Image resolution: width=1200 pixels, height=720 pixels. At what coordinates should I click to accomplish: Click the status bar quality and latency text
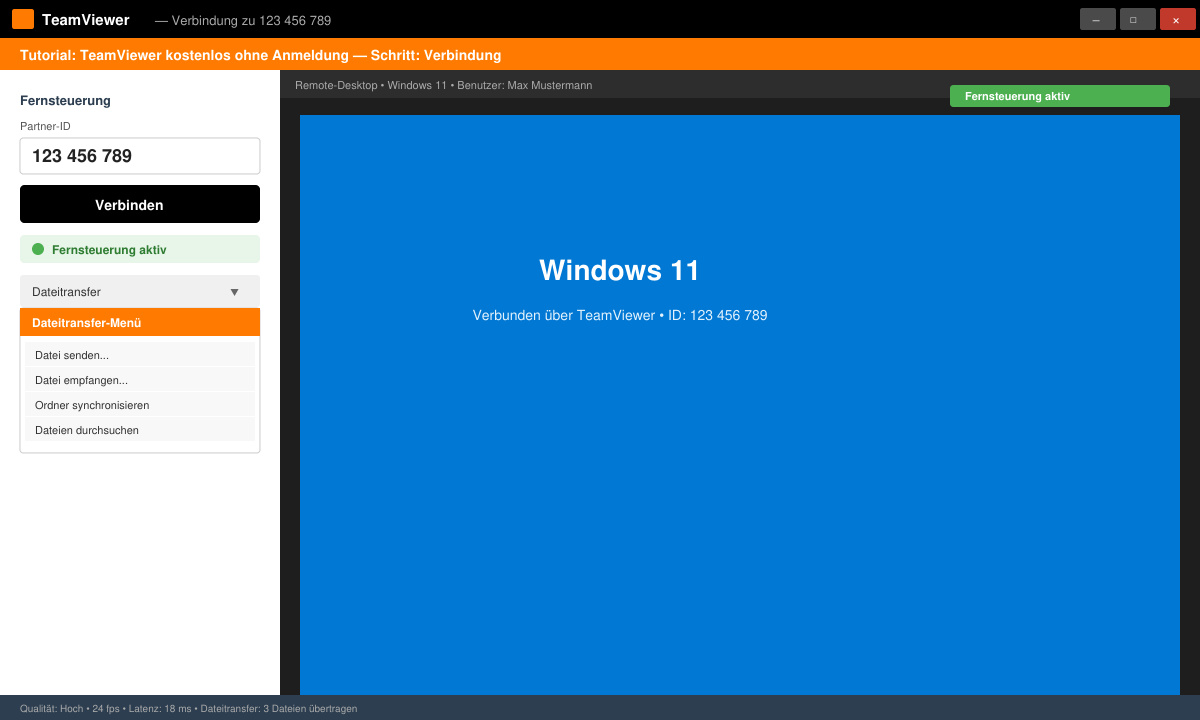point(188,708)
